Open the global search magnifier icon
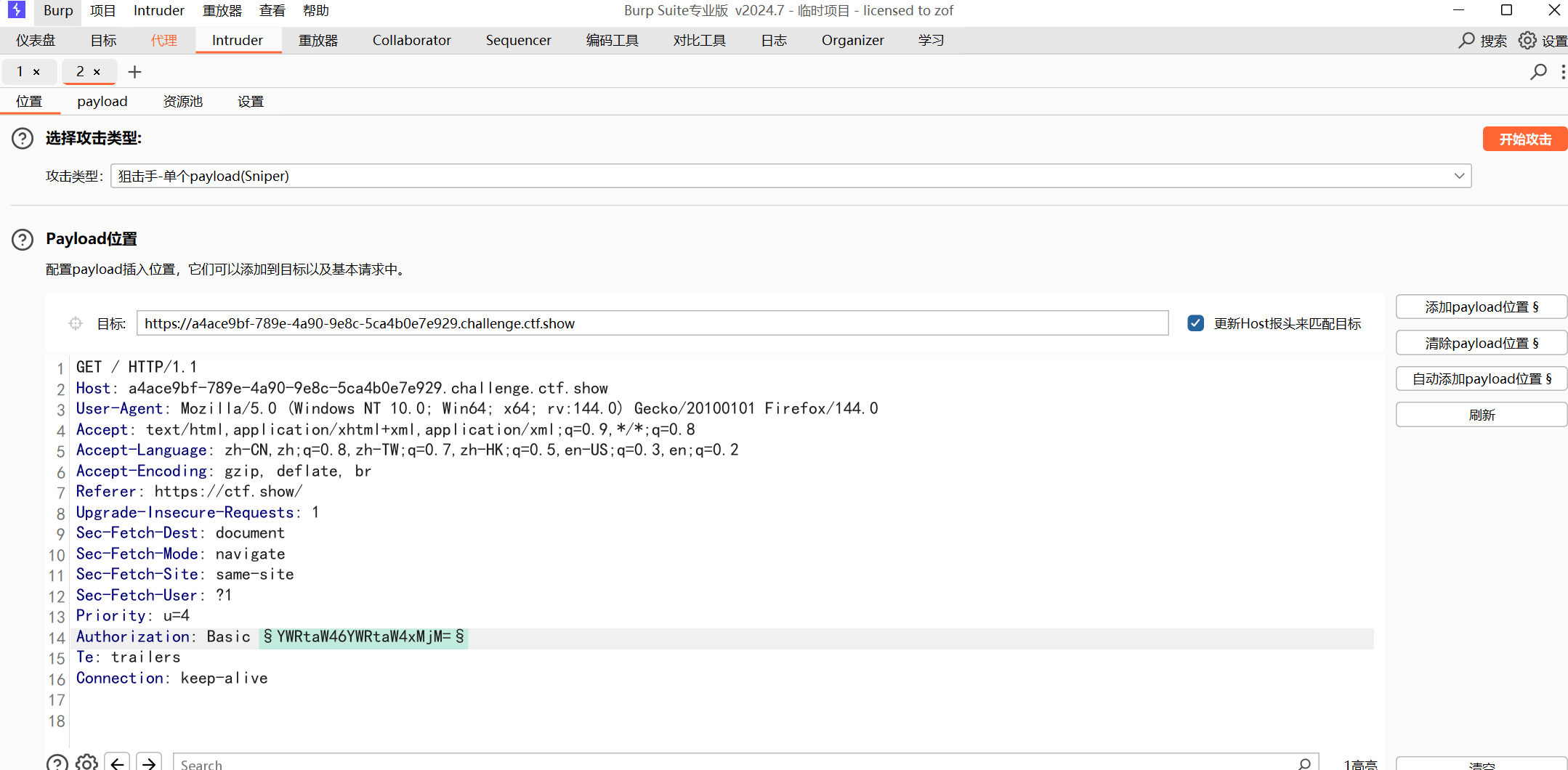Viewport: 1568px width, 770px height. (x=1466, y=41)
